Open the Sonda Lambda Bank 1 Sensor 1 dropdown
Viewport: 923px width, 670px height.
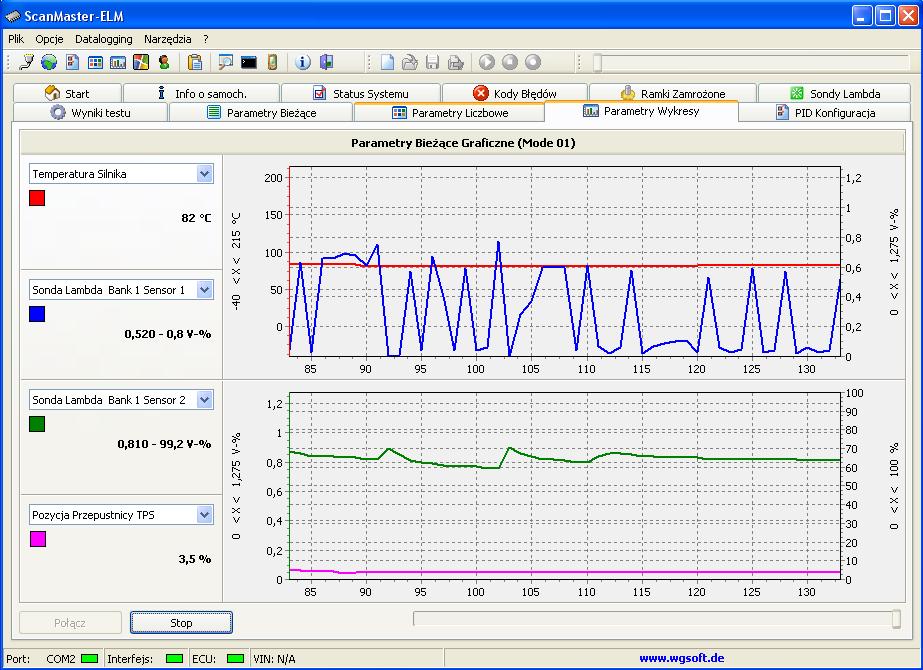pyautogui.click(x=205, y=290)
